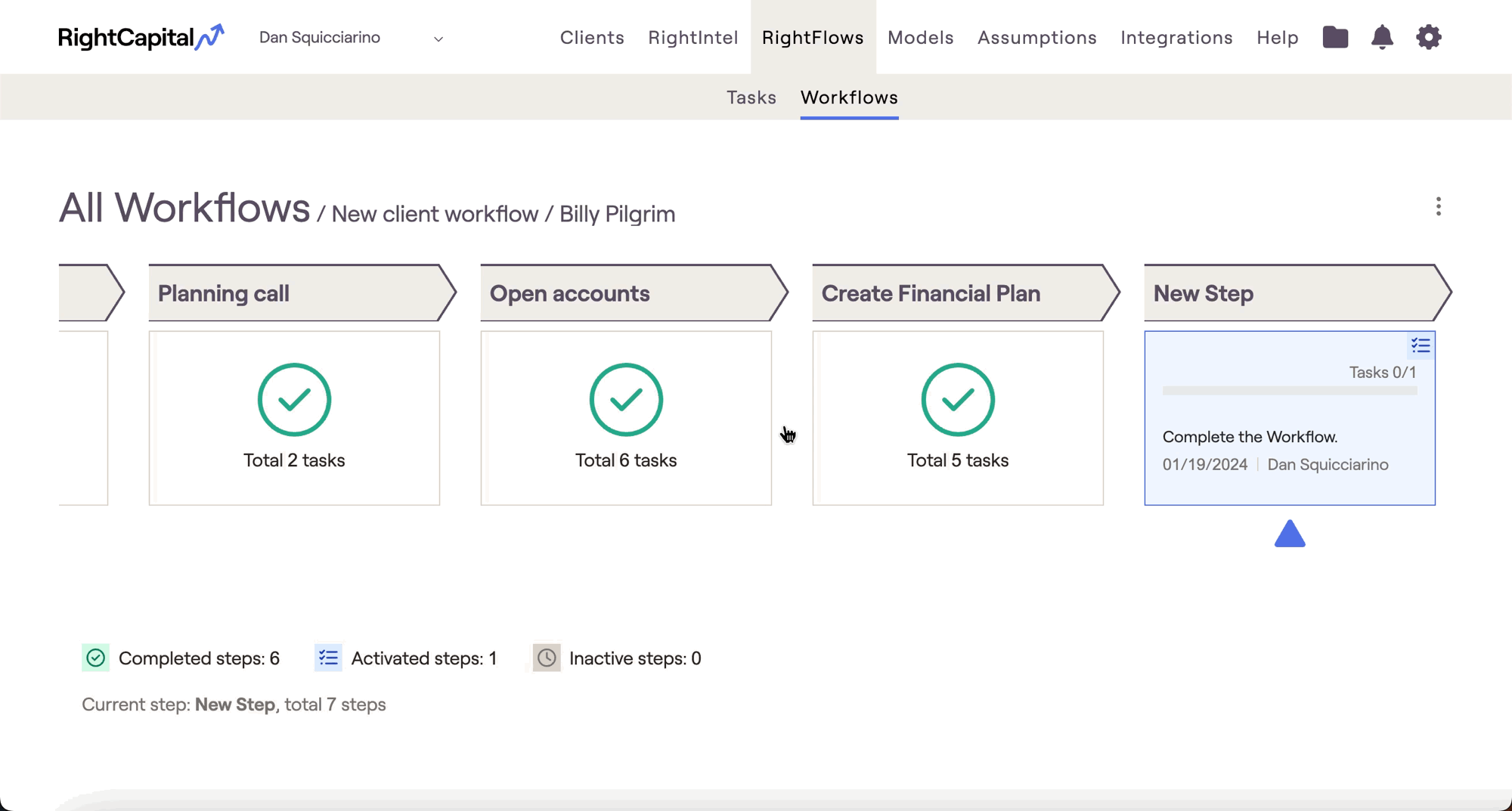The height and width of the screenshot is (811, 1512).
Task: Click task list icon in New Step card
Action: coord(1421,346)
